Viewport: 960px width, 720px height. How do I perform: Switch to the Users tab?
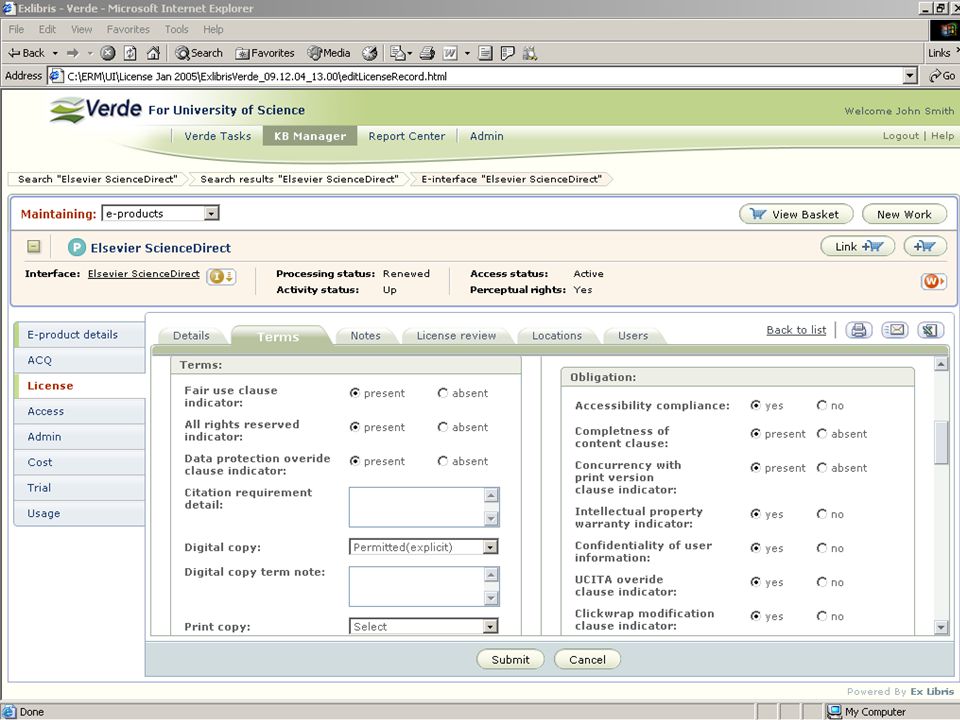[x=632, y=336]
